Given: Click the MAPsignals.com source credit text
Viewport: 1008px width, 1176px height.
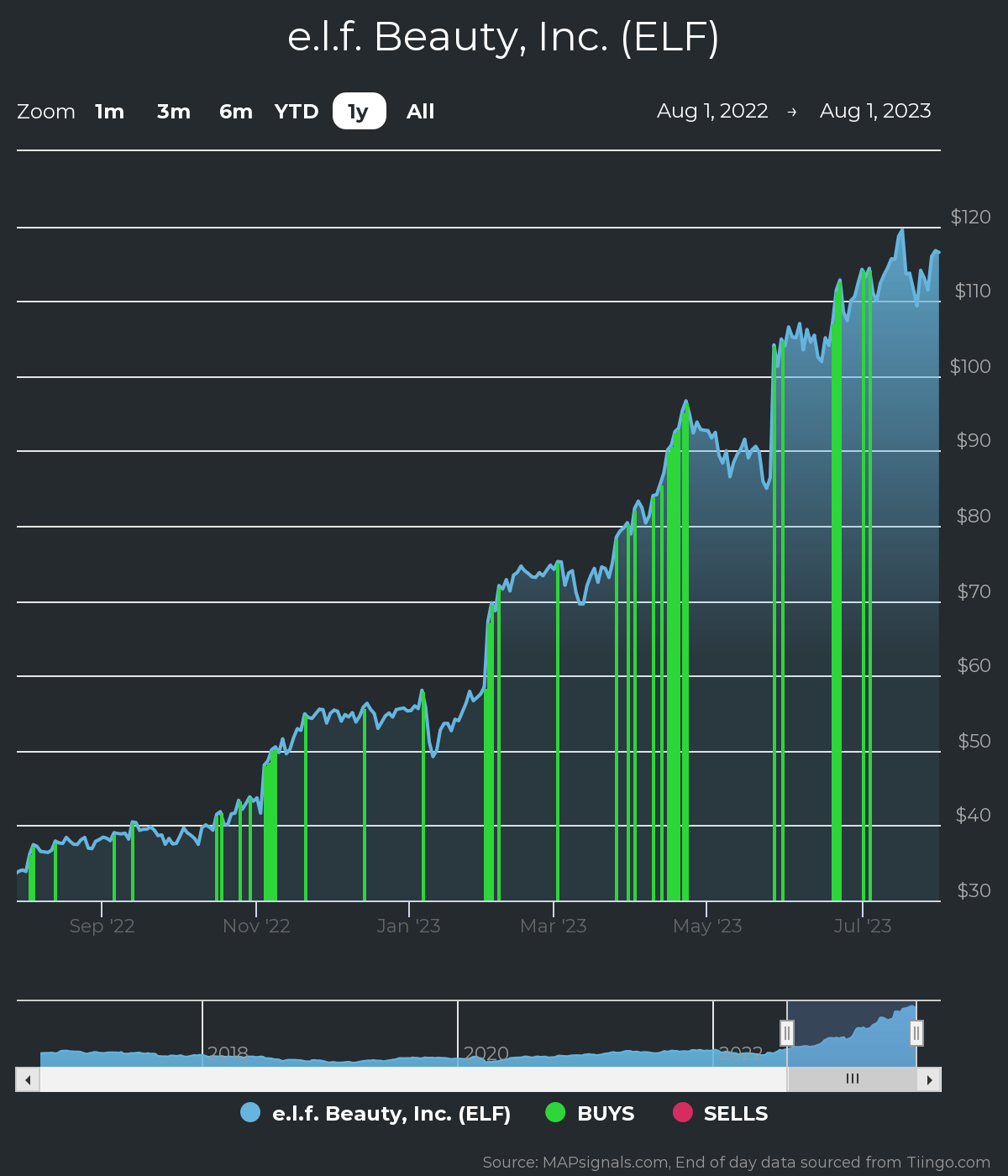Looking at the screenshot, I should (x=737, y=1163).
